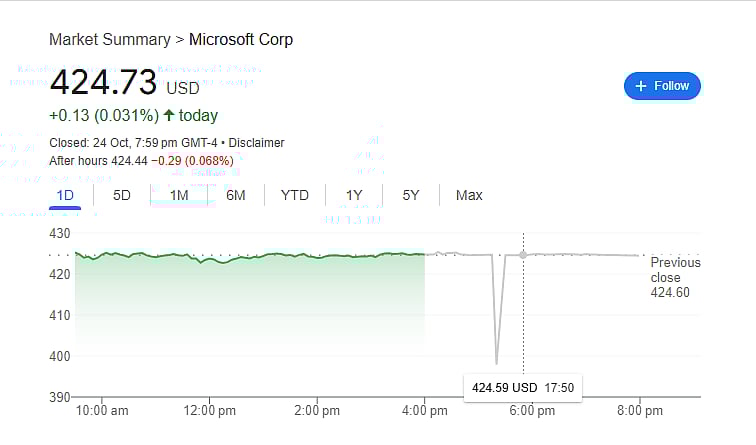Click the Previous close 424.60 label
756x445 pixels.
(675, 277)
